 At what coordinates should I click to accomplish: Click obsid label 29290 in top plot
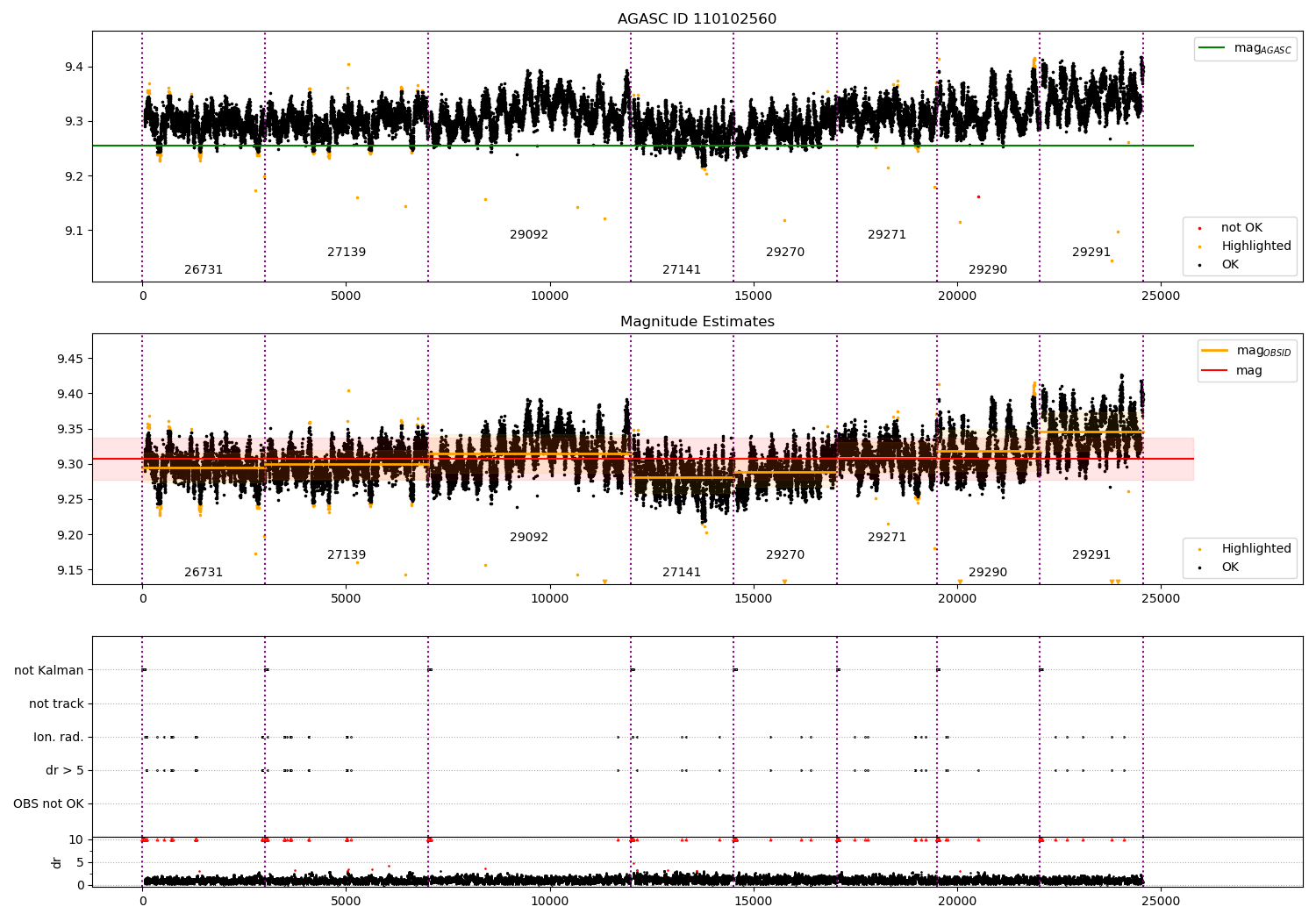(x=988, y=270)
